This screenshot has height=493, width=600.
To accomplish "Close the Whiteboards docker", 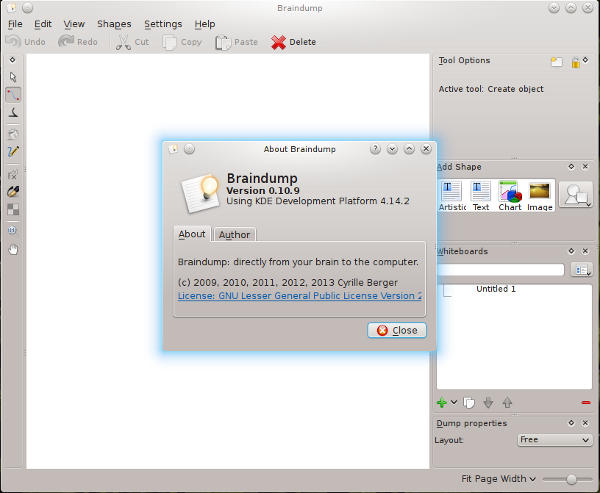I will pos(585,251).
